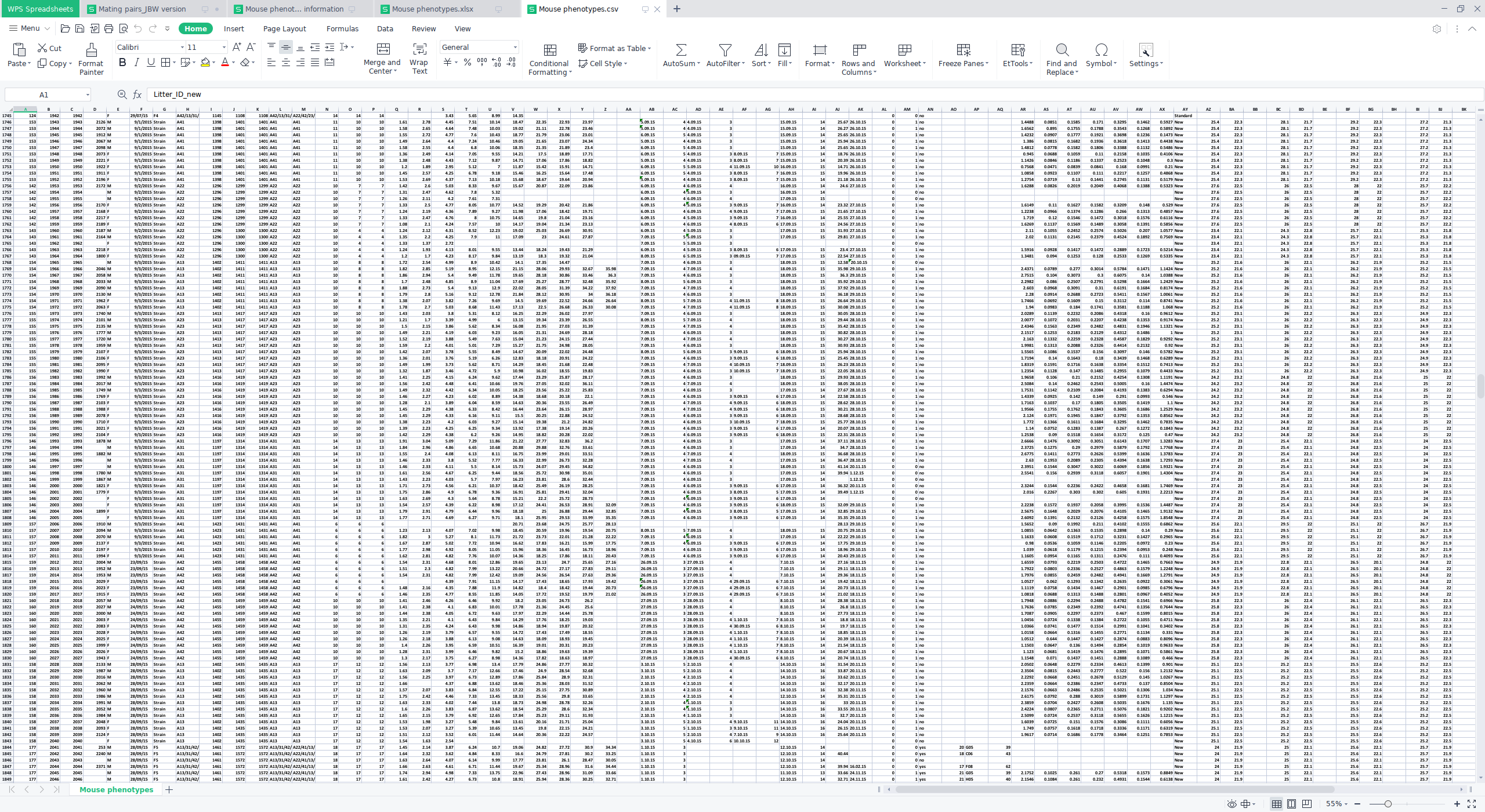Toggle eye protection mode in status bar
Image resolution: width=1485 pixels, height=812 pixels.
pos(1232,804)
